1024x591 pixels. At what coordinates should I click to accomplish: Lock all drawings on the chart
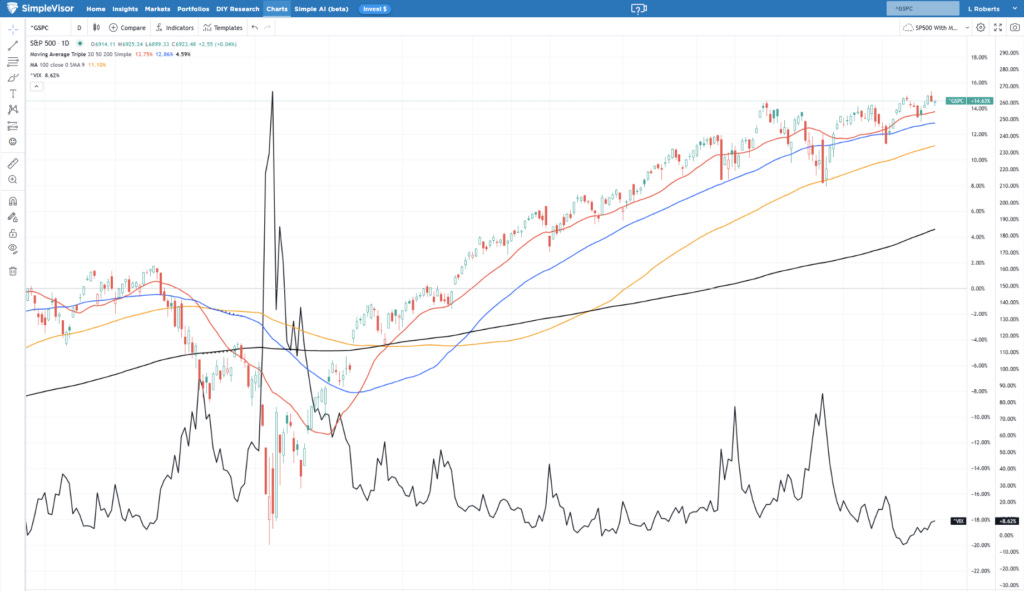[12, 233]
